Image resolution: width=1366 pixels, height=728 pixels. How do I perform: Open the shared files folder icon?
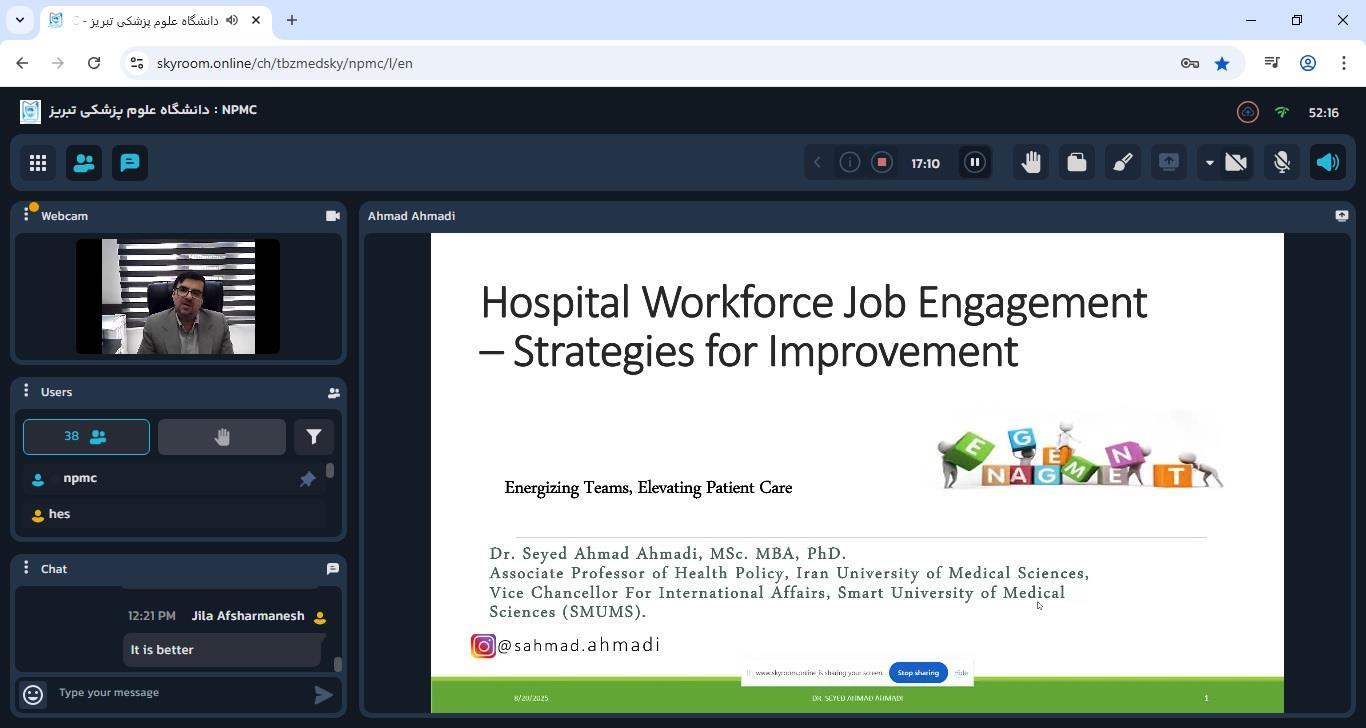[x=1077, y=163]
